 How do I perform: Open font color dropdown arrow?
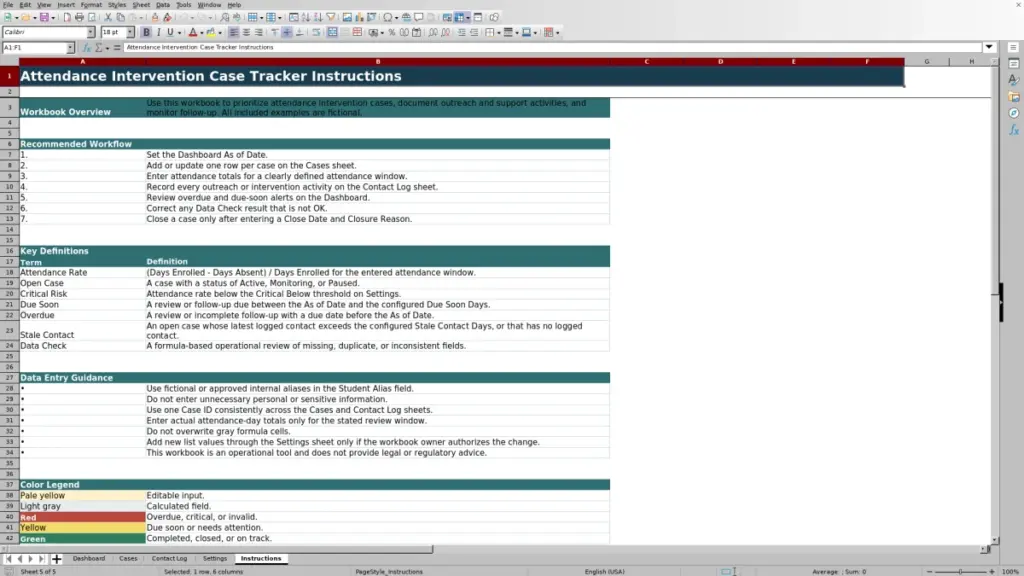point(202,32)
